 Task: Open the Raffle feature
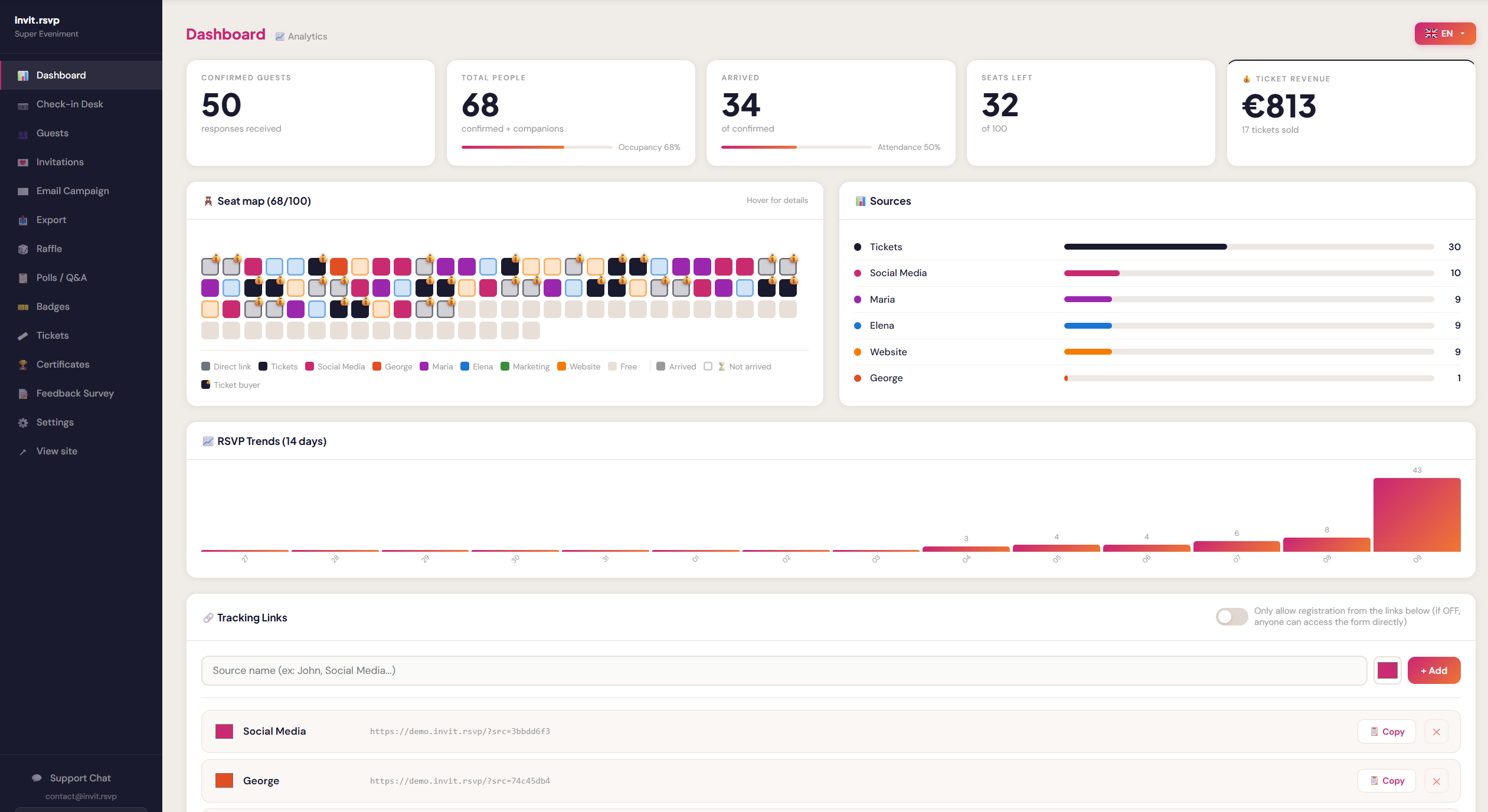tap(49, 248)
